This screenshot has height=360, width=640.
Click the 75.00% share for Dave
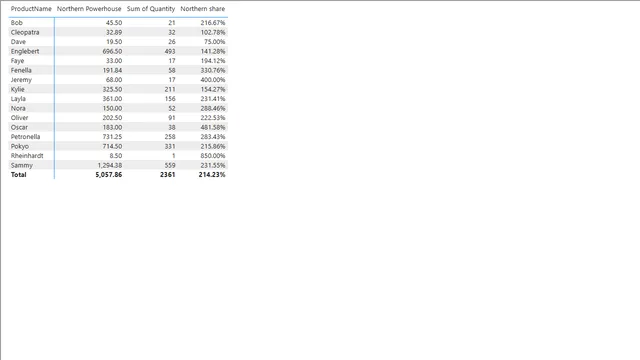pos(214,42)
